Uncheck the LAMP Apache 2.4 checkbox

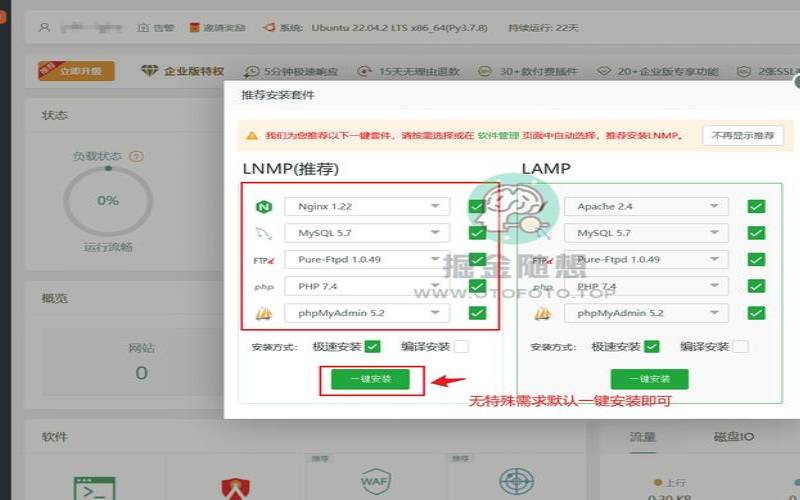756,207
